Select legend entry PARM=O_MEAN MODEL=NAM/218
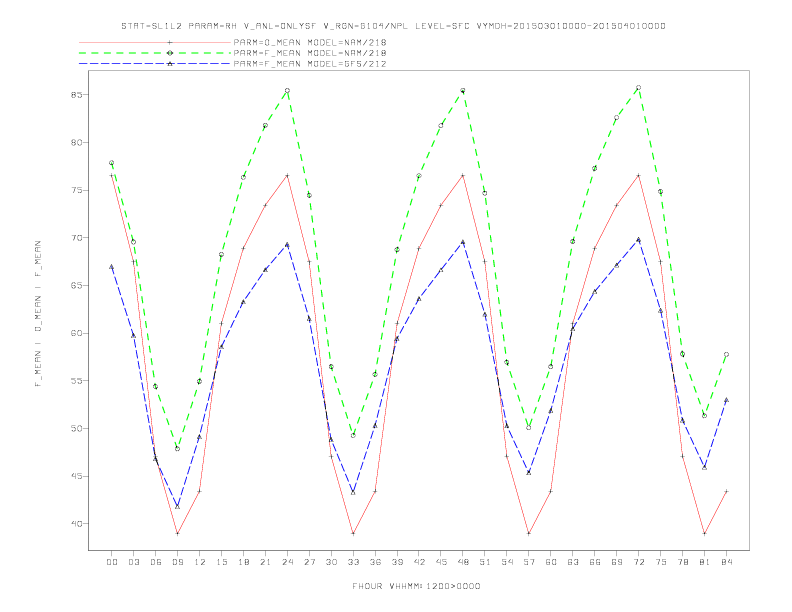The image size is (792, 612). pyautogui.click(x=310, y=42)
